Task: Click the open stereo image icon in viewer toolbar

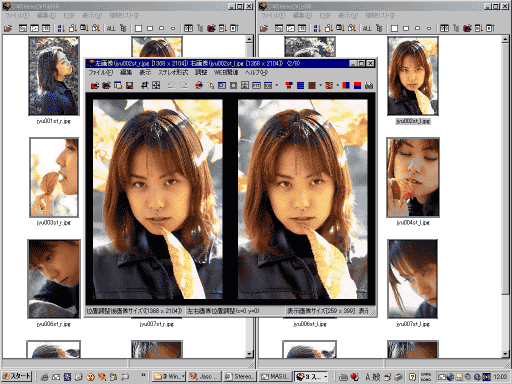Action: point(95,86)
